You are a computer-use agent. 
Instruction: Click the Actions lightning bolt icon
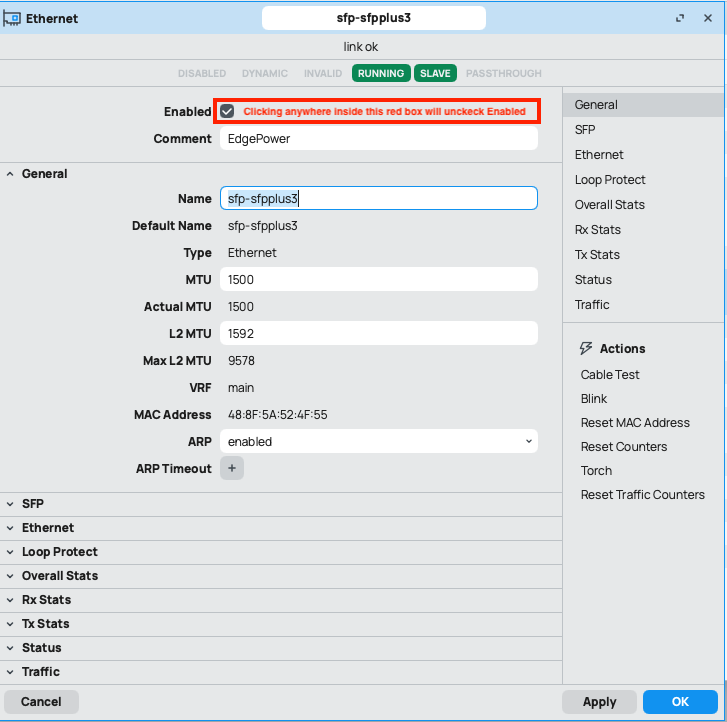coord(586,348)
